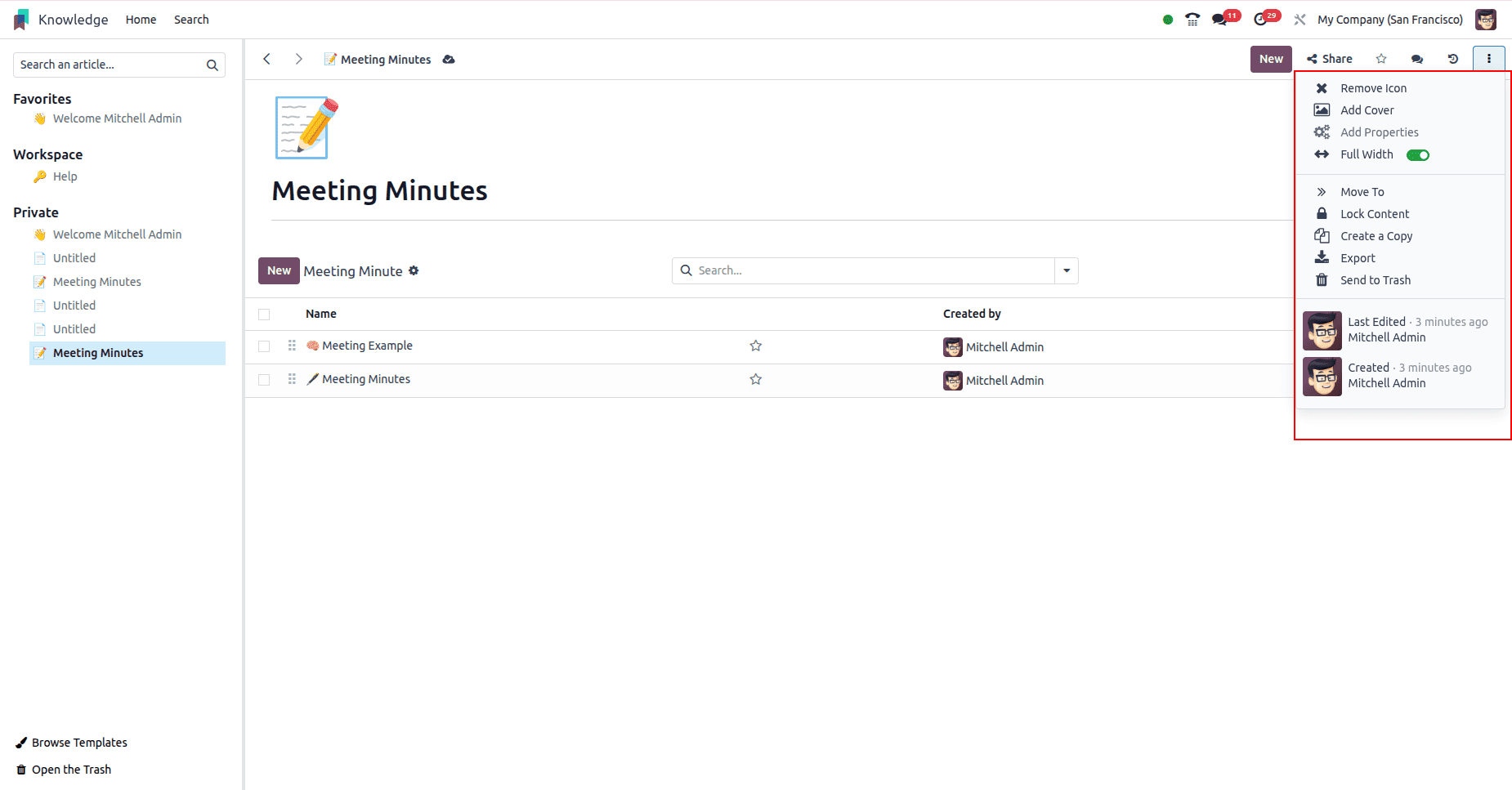
Task: Click Last Edited avatar of Mitchell Admin
Action: pos(1322,330)
